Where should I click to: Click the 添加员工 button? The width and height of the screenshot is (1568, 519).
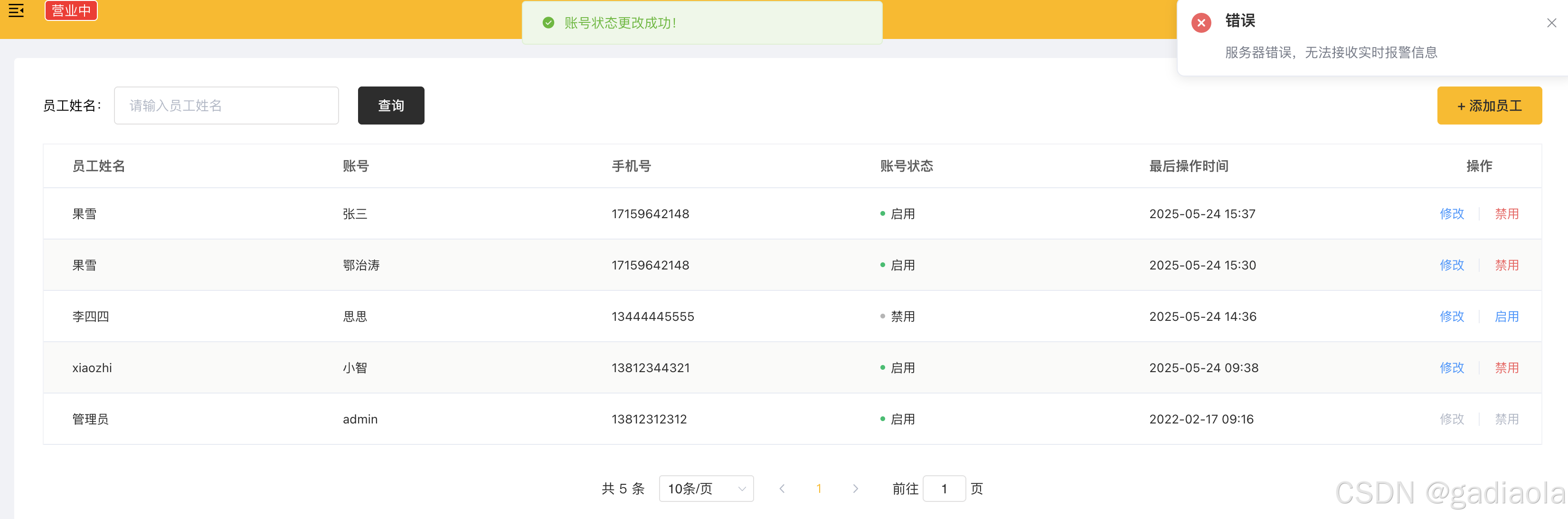click(1489, 106)
